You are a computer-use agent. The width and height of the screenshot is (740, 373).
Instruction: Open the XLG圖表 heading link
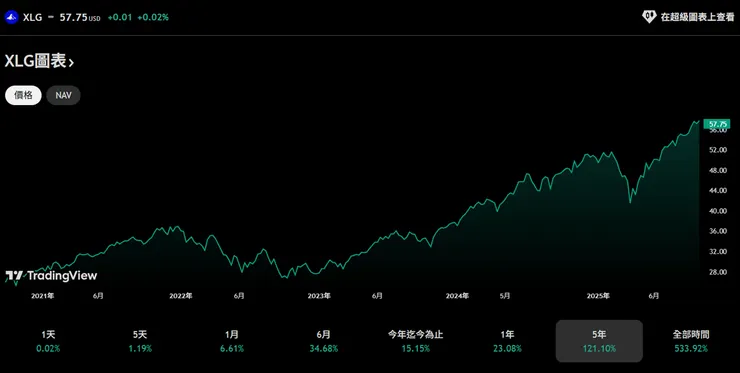tap(40, 61)
